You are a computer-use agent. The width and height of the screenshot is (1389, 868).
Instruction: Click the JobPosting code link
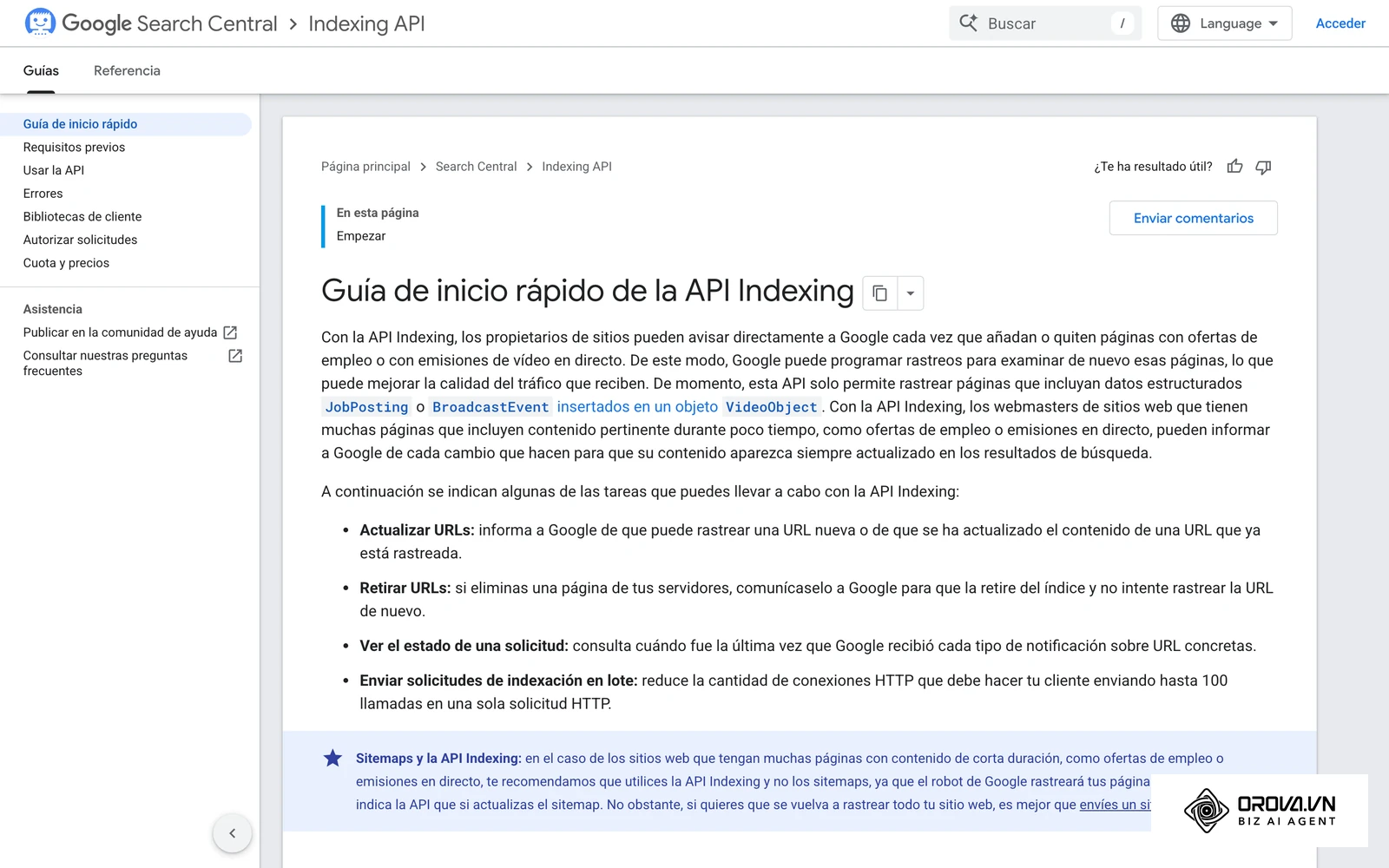(x=366, y=407)
